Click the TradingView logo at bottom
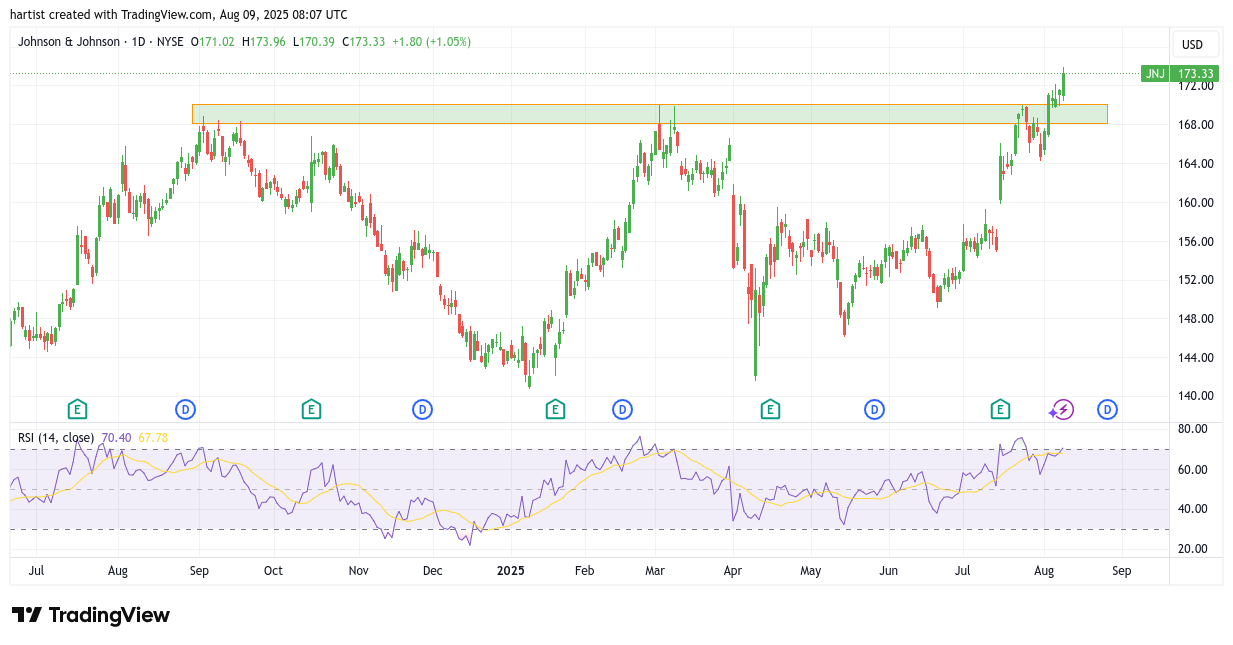This screenshot has height=645, width=1233. click(x=91, y=615)
